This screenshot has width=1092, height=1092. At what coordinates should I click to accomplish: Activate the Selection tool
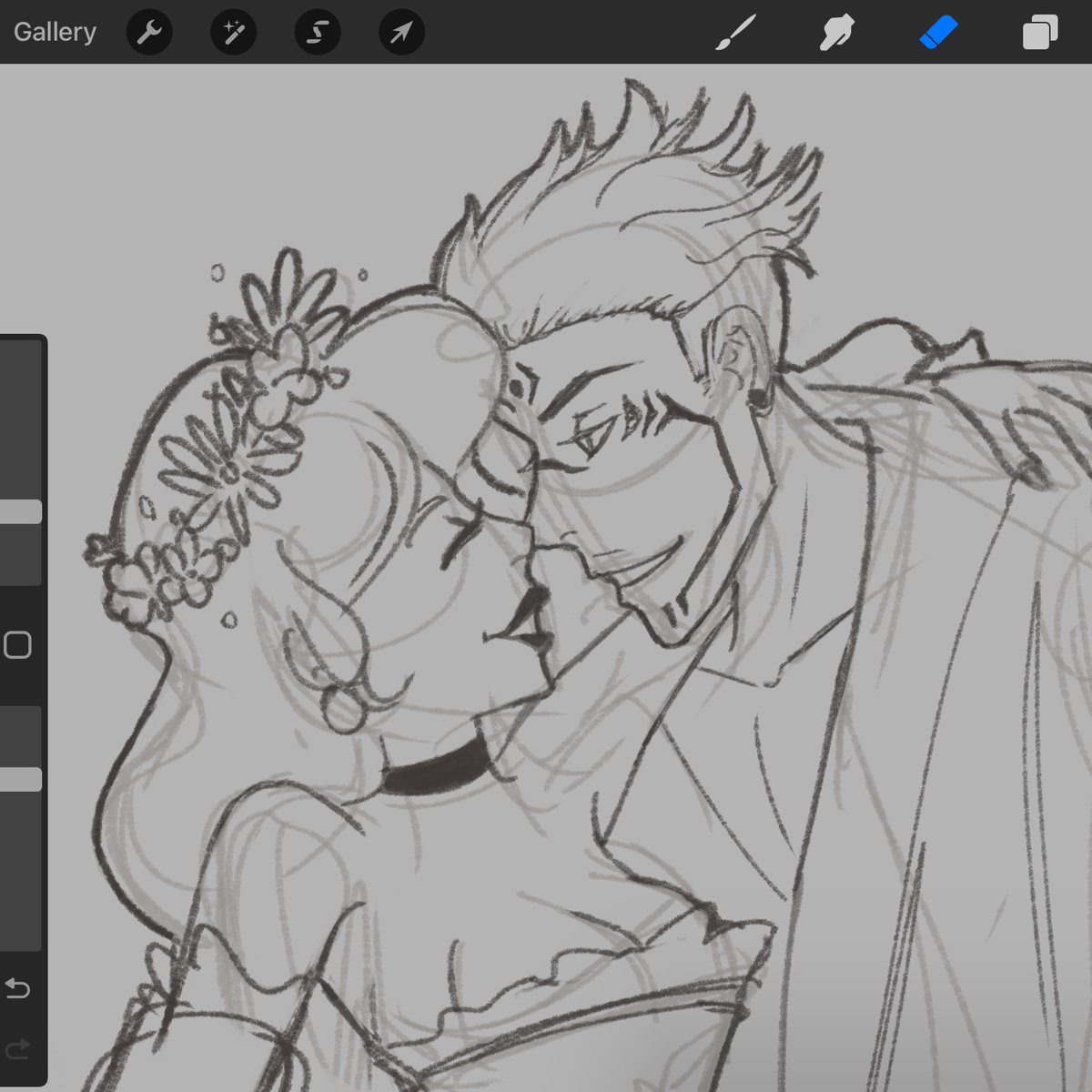pyautogui.click(x=317, y=31)
